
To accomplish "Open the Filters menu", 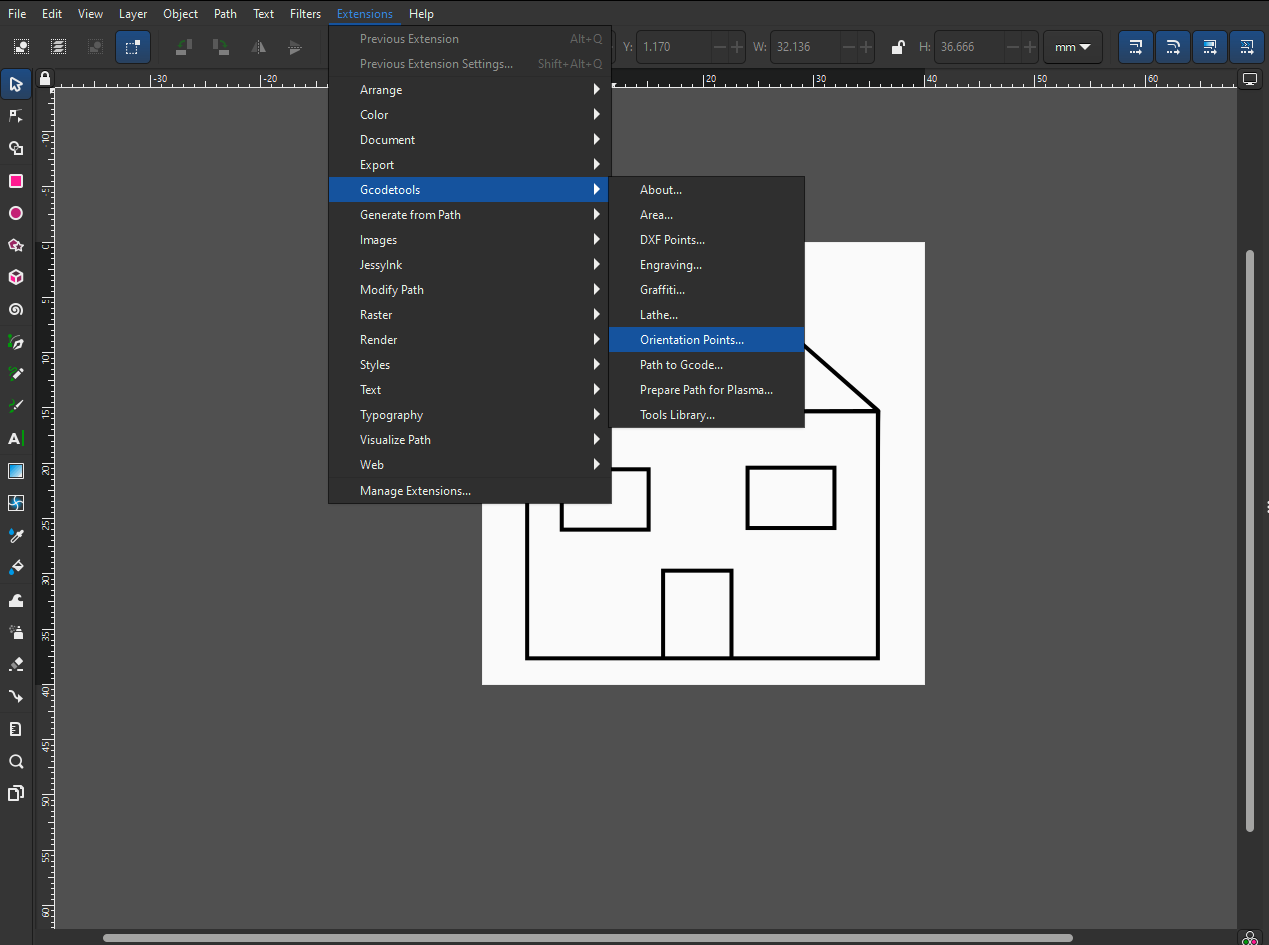I will pos(306,14).
